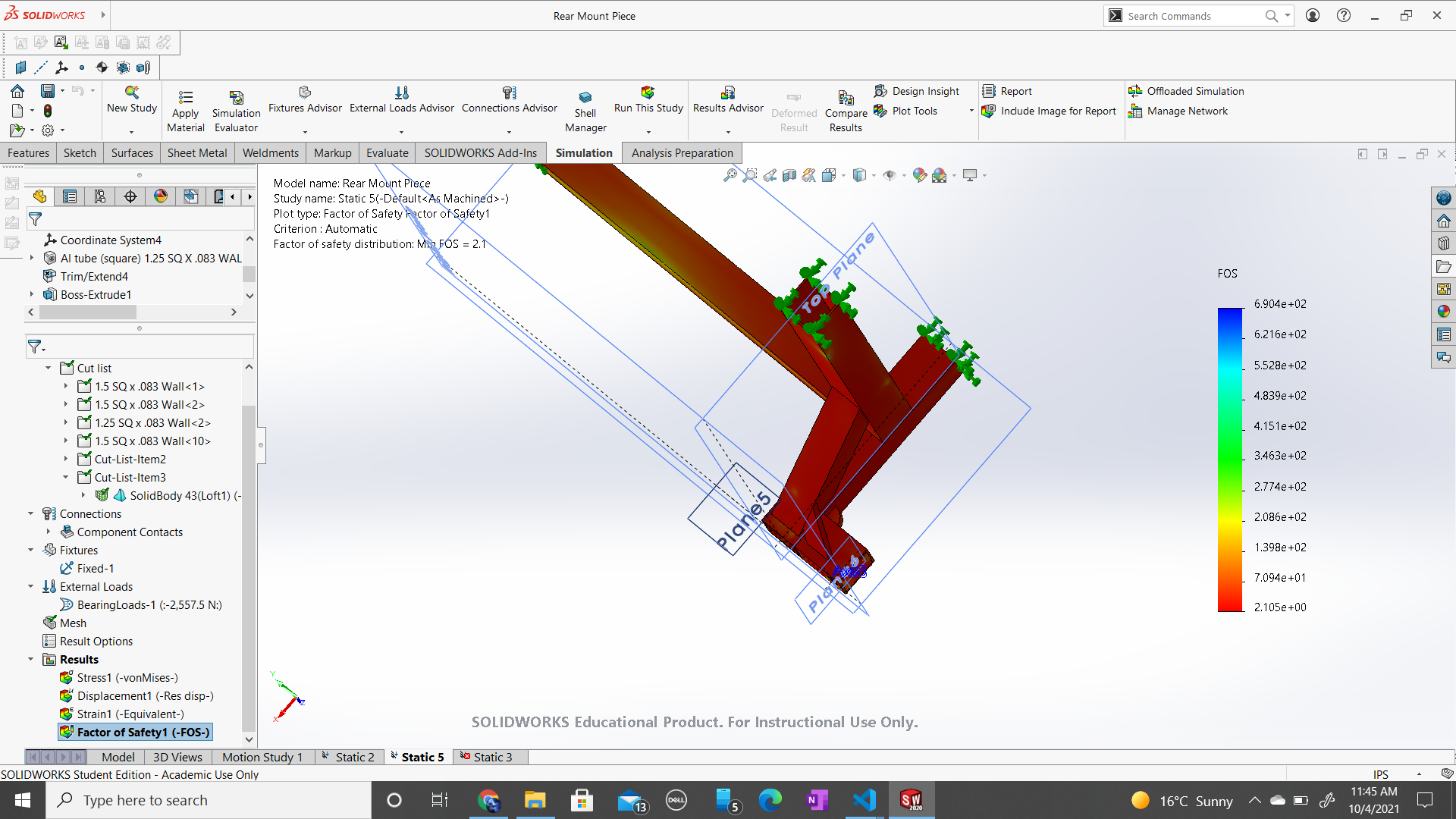Open SOLIDWORKS Resources in task pane
This screenshot has height=819, width=1456.
[x=1444, y=221]
